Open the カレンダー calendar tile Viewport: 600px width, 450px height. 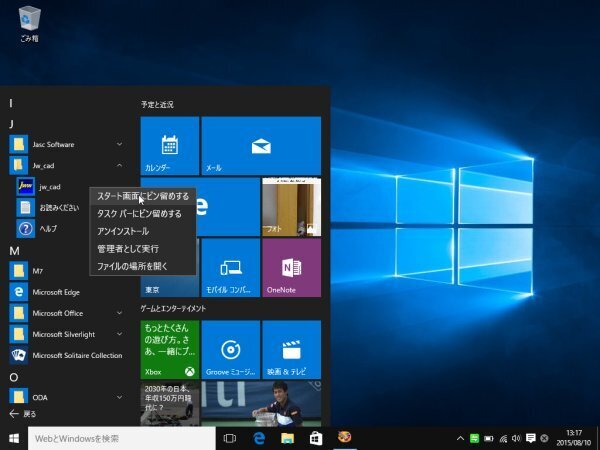(170, 146)
